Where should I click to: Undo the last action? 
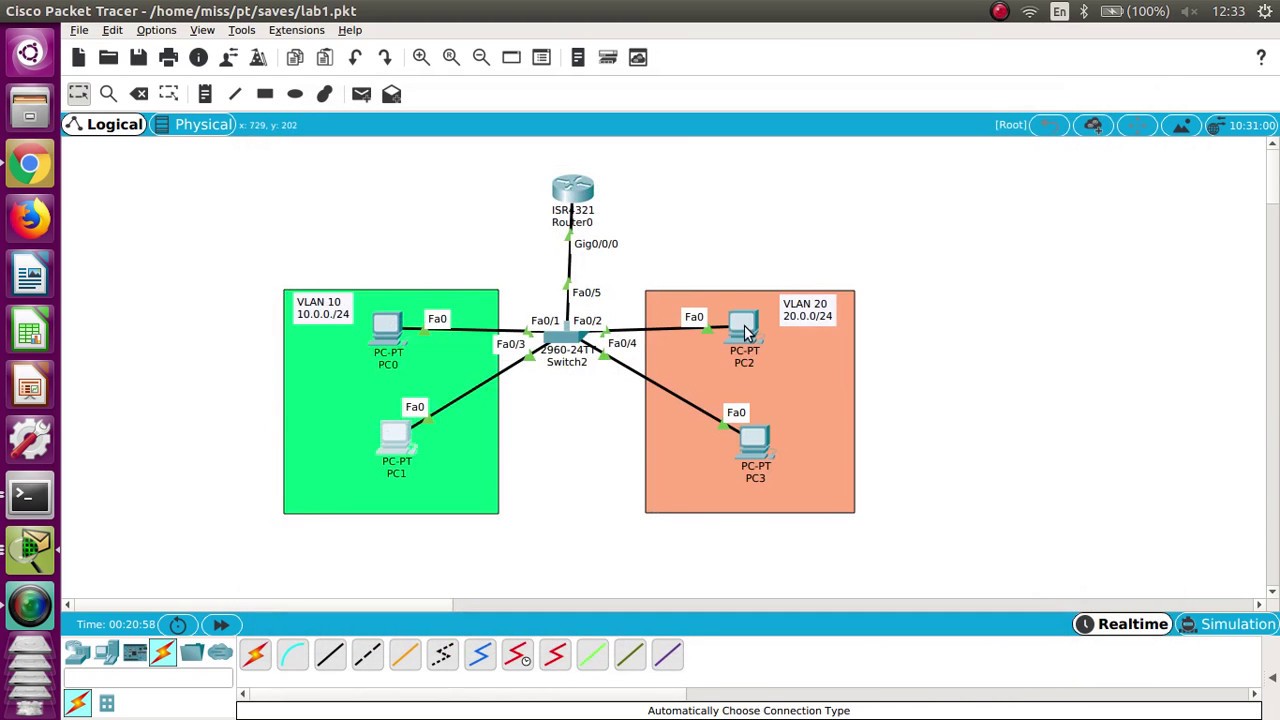point(355,57)
